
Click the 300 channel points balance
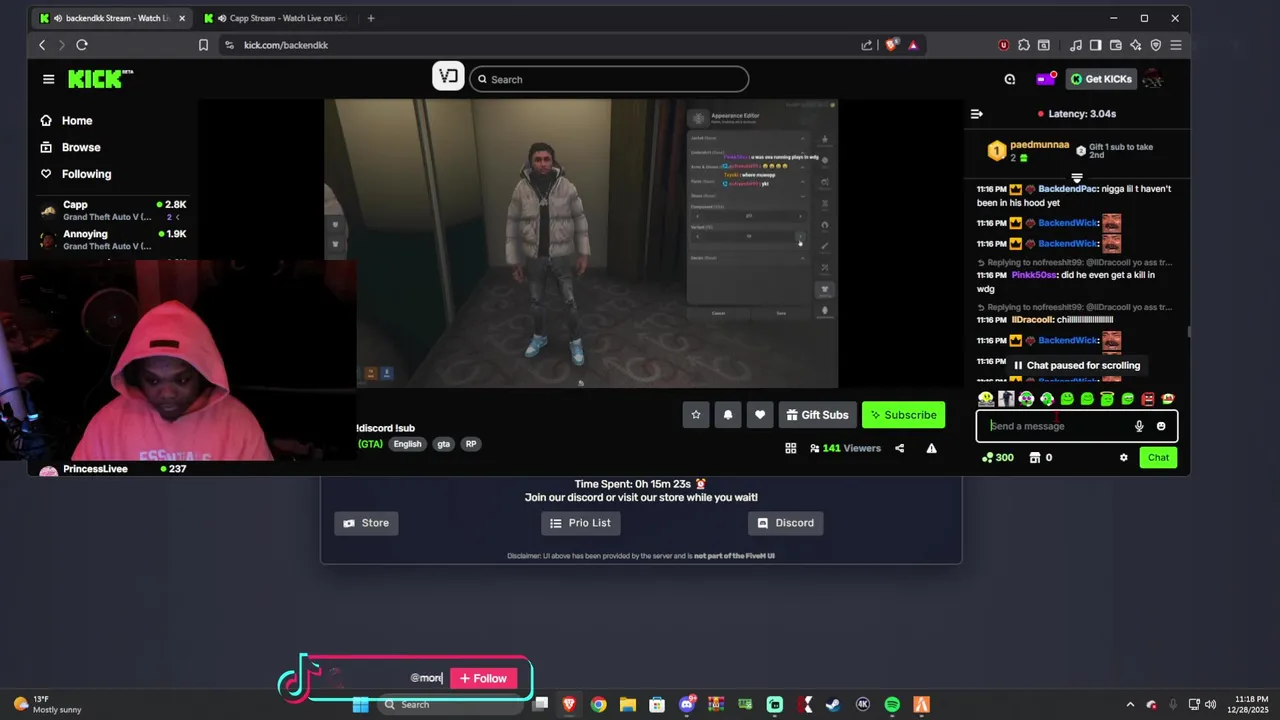[997, 457]
